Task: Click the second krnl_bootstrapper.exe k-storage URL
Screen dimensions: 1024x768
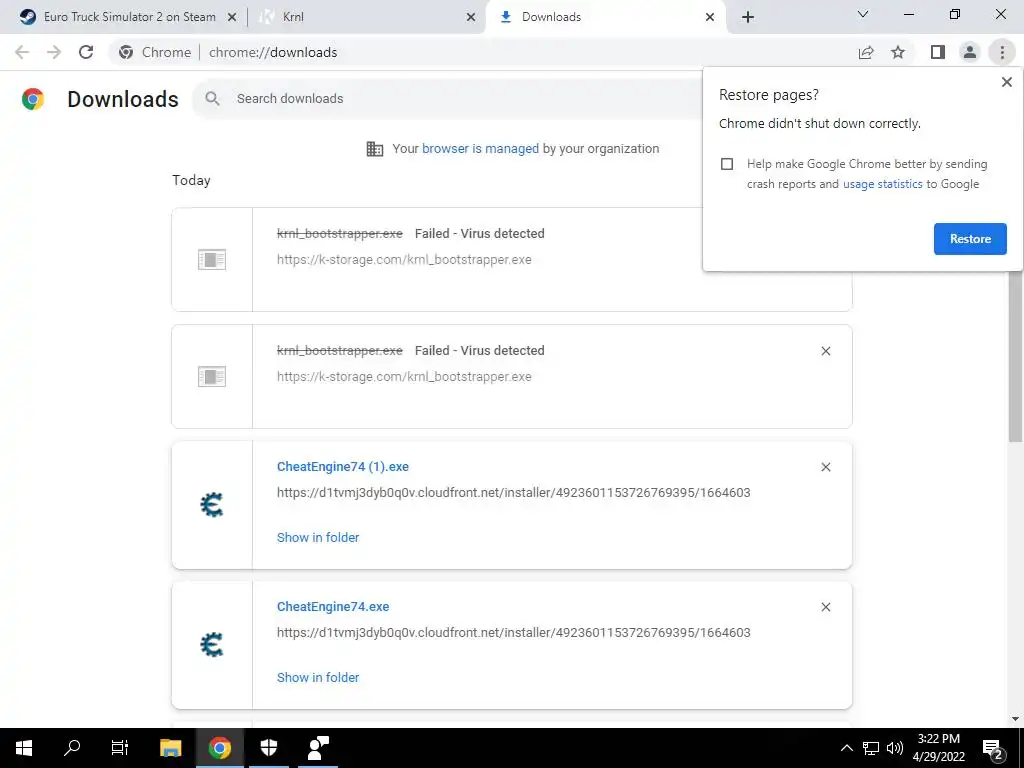Action: (404, 377)
